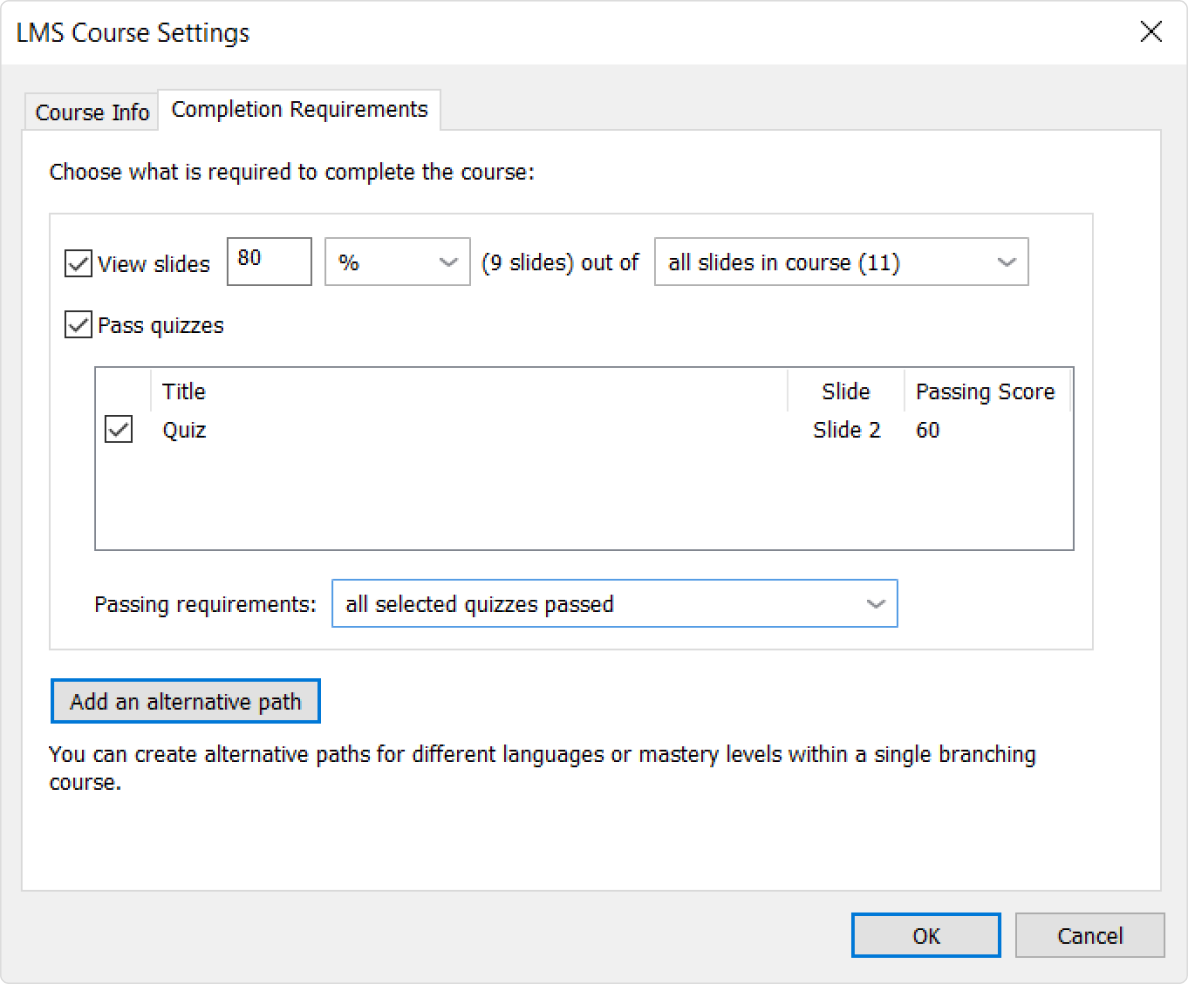The image size is (1188, 984).
Task: Uncheck the View slides checkbox
Action: point(77,264)
